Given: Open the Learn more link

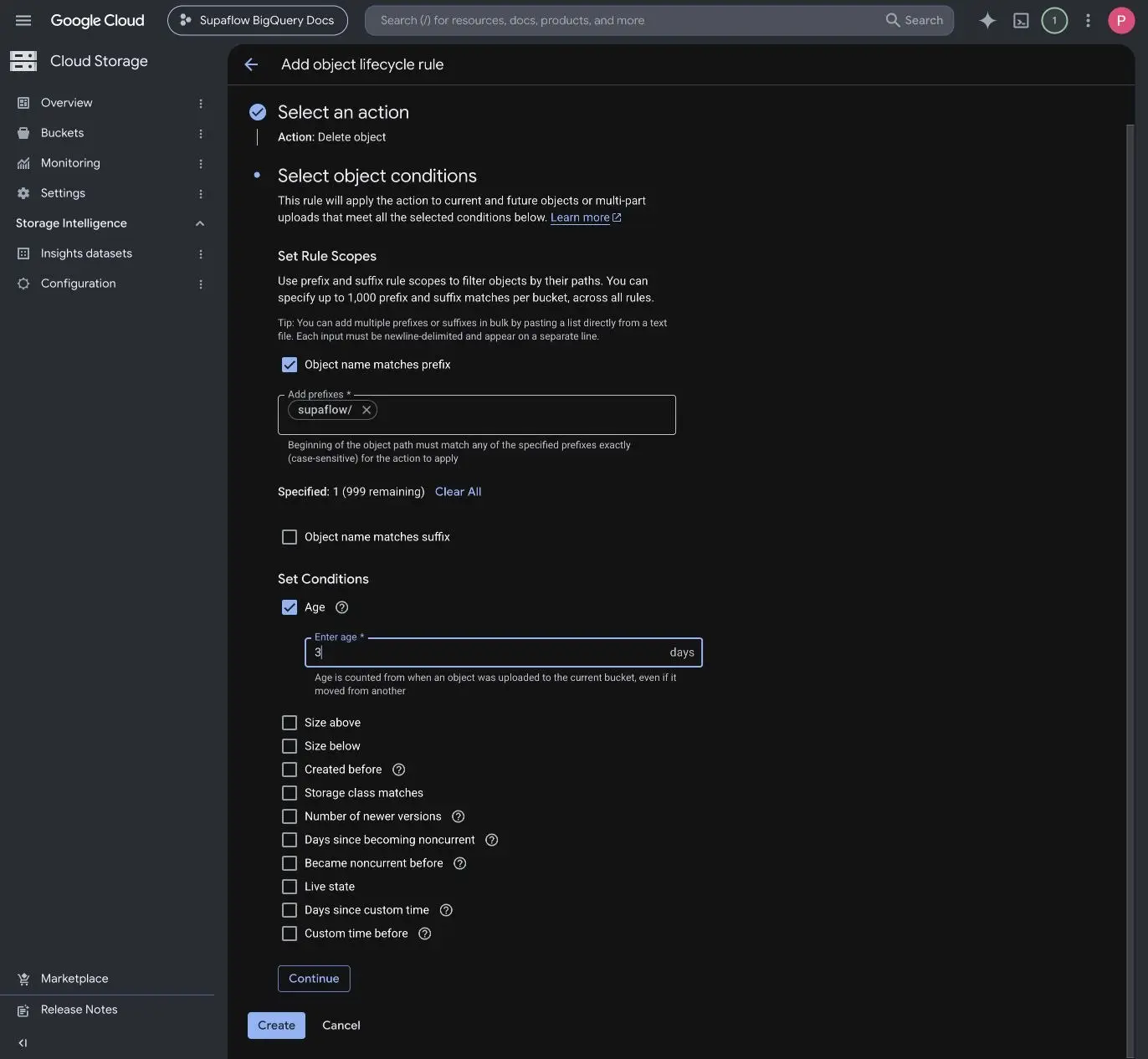Looking at the screenshot, I should 586,217.
